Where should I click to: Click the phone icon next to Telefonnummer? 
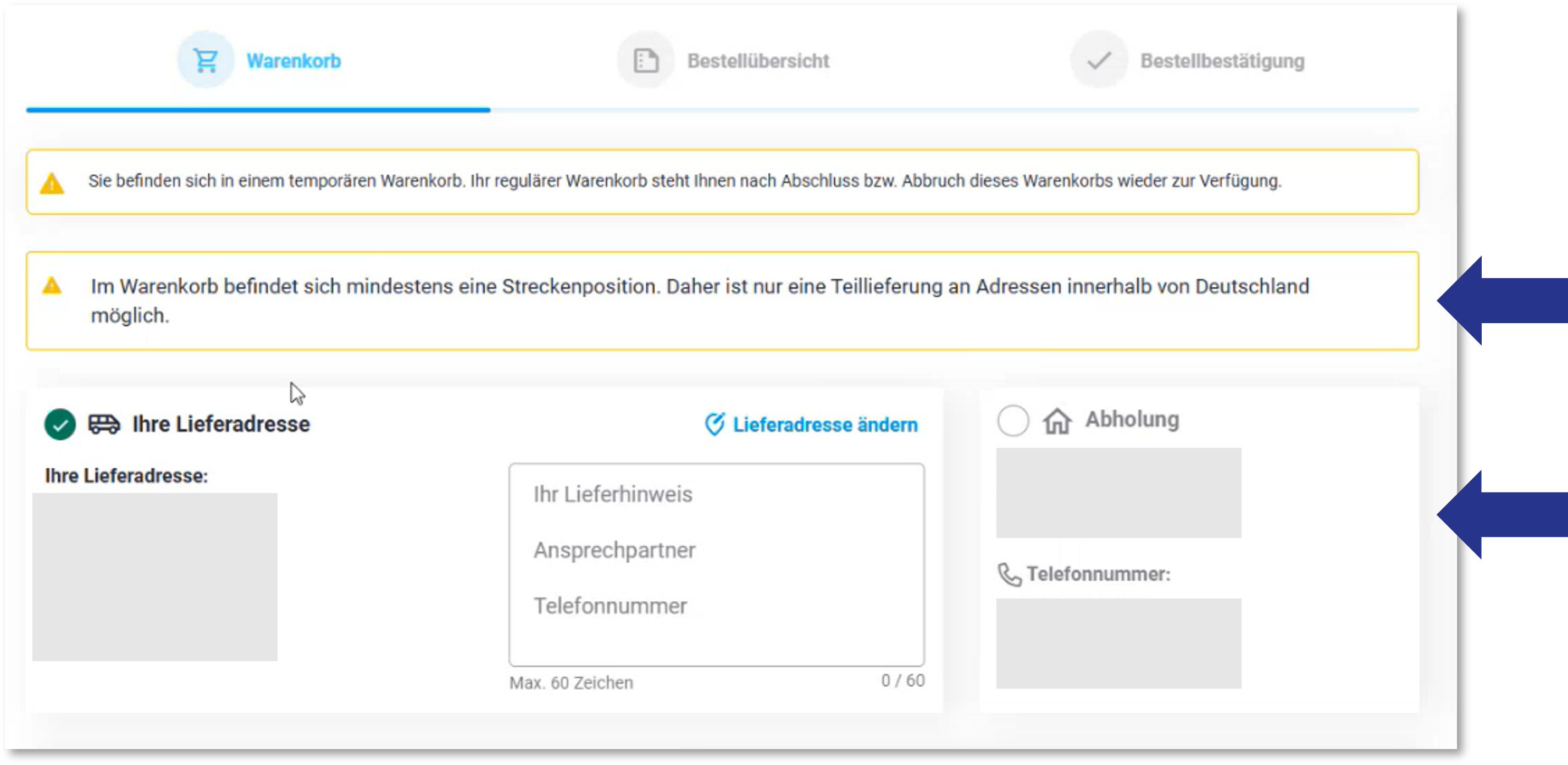[x=1009, y=574]
